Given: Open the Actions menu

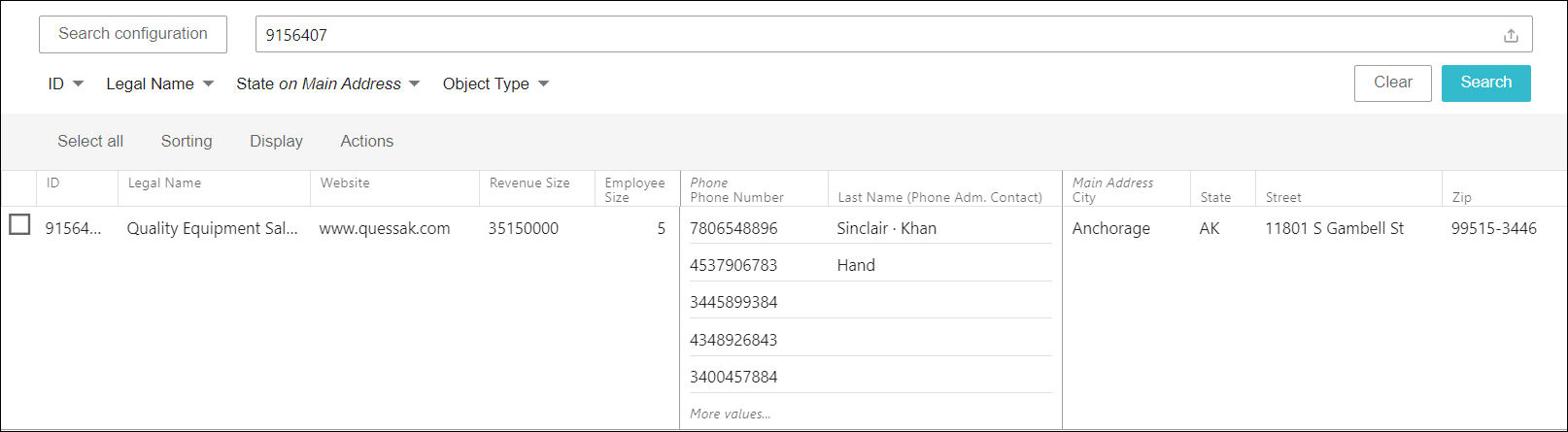Looking at the screenshot, I should (366, 142).
